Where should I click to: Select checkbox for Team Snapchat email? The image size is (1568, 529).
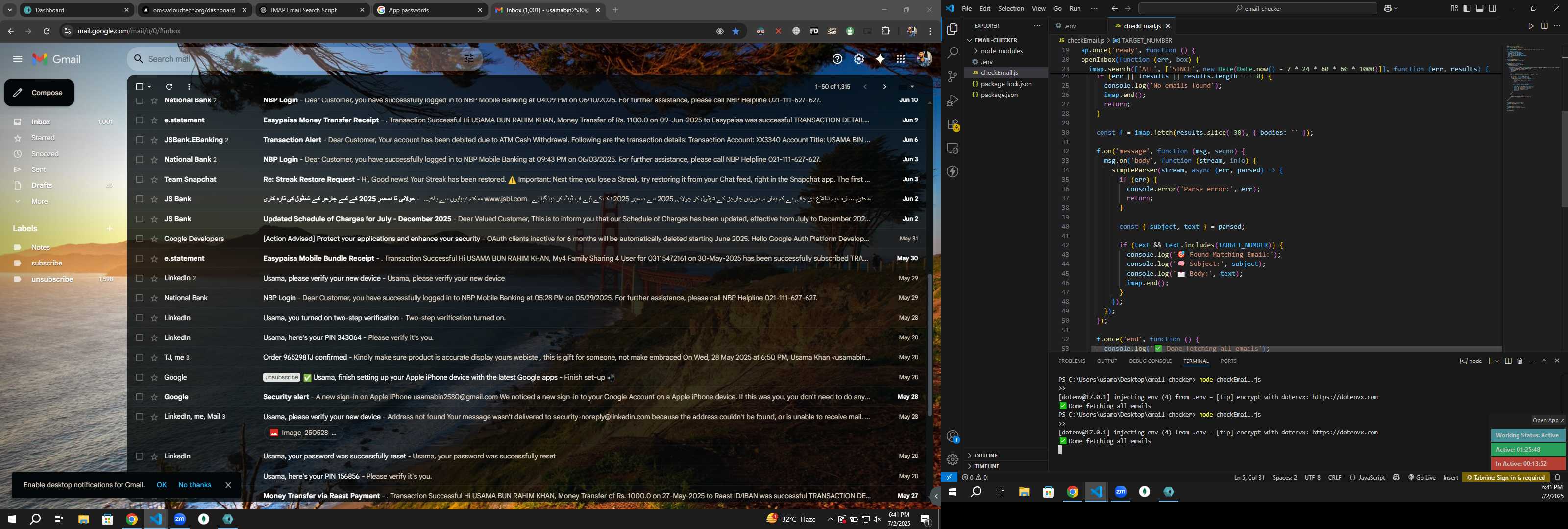coord(139,180)
